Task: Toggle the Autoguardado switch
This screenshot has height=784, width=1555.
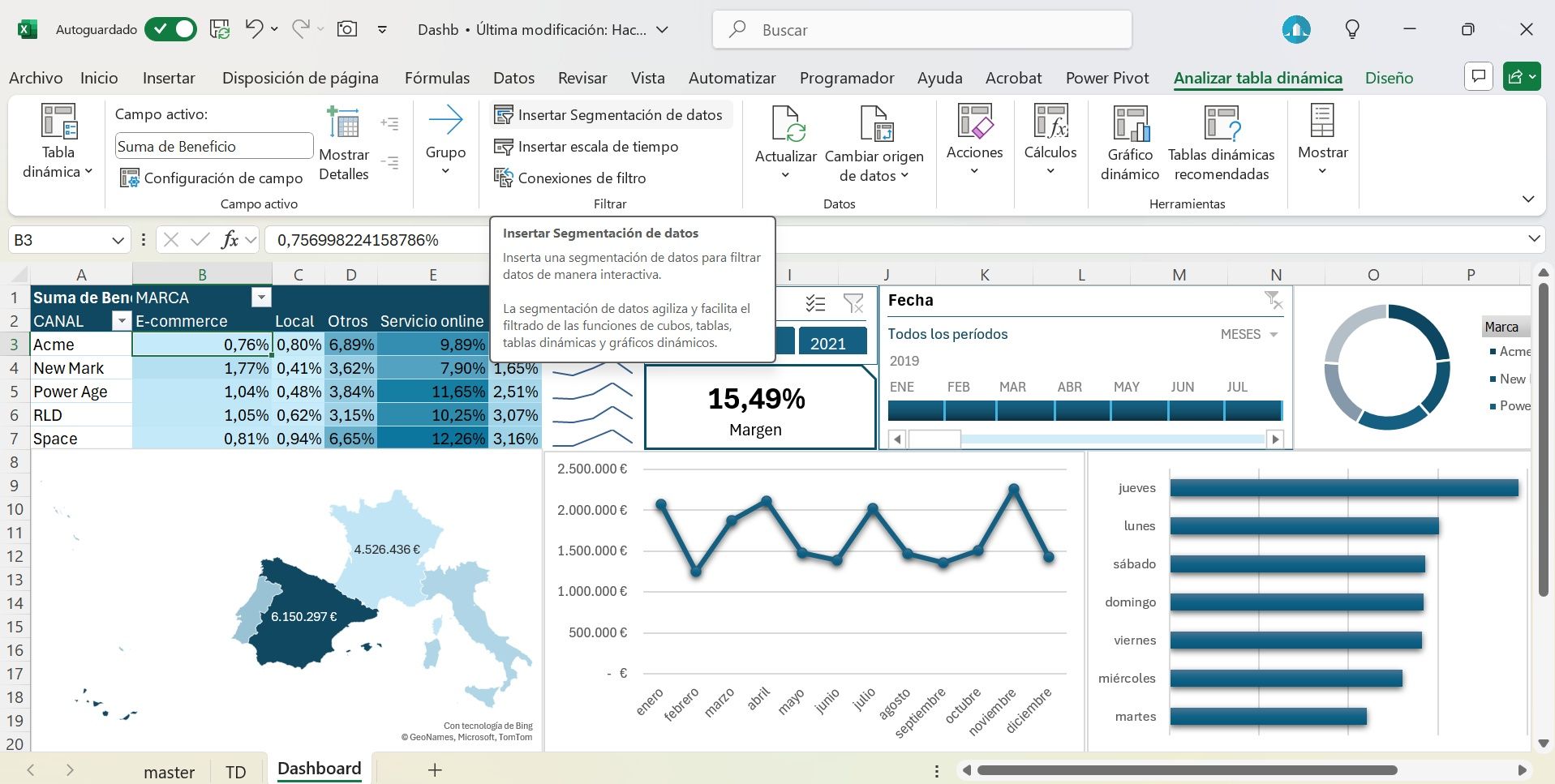Action: click(170, 29)
